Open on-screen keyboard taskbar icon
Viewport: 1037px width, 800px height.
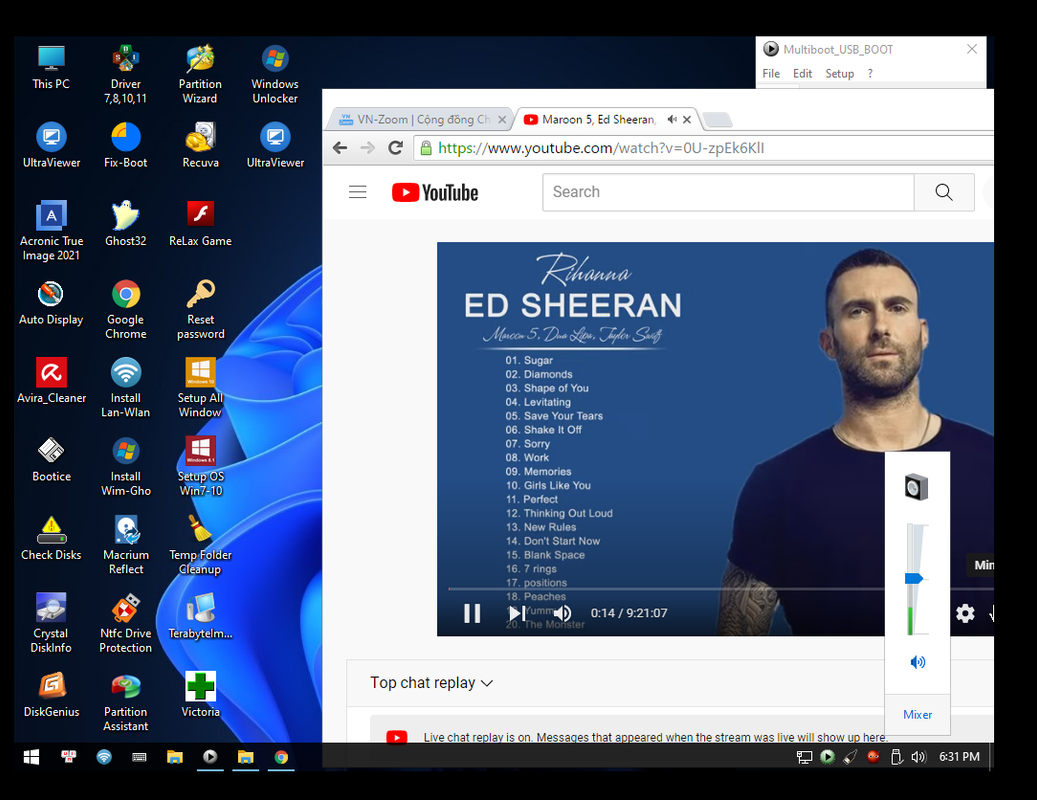[139, 757]
